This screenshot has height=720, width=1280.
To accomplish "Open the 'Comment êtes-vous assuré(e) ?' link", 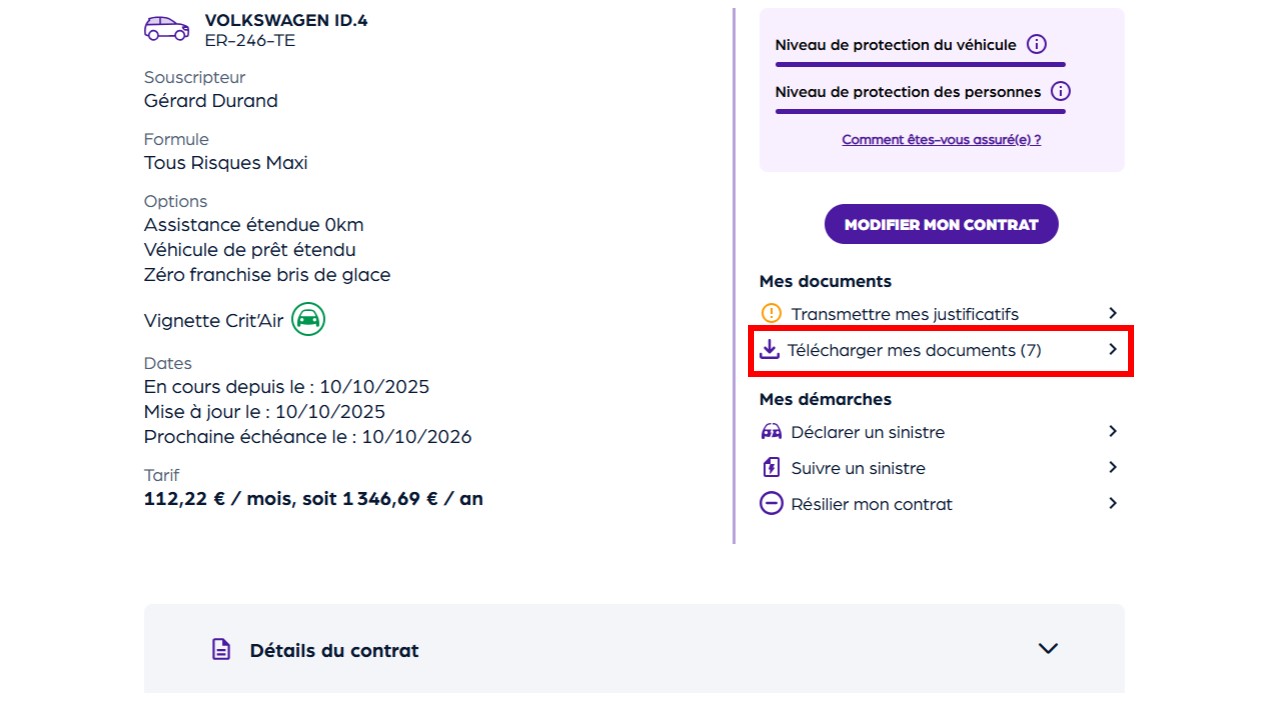I will (941, 140).
